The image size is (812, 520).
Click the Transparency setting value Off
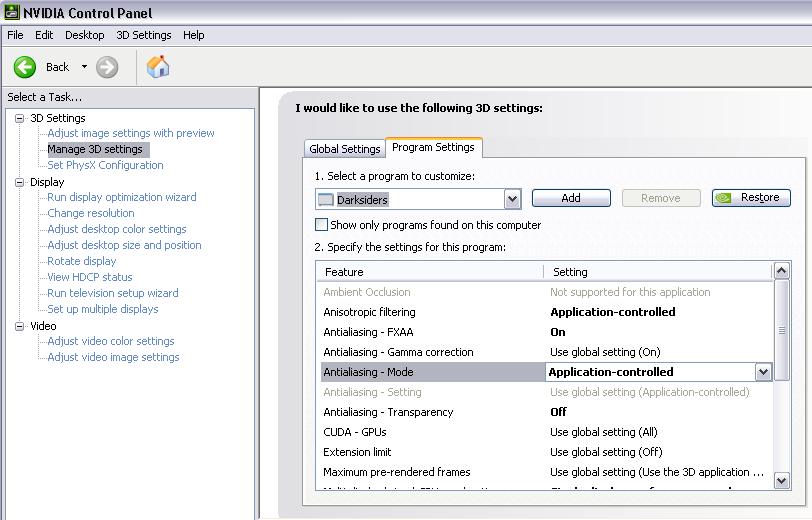coord(558,412)
